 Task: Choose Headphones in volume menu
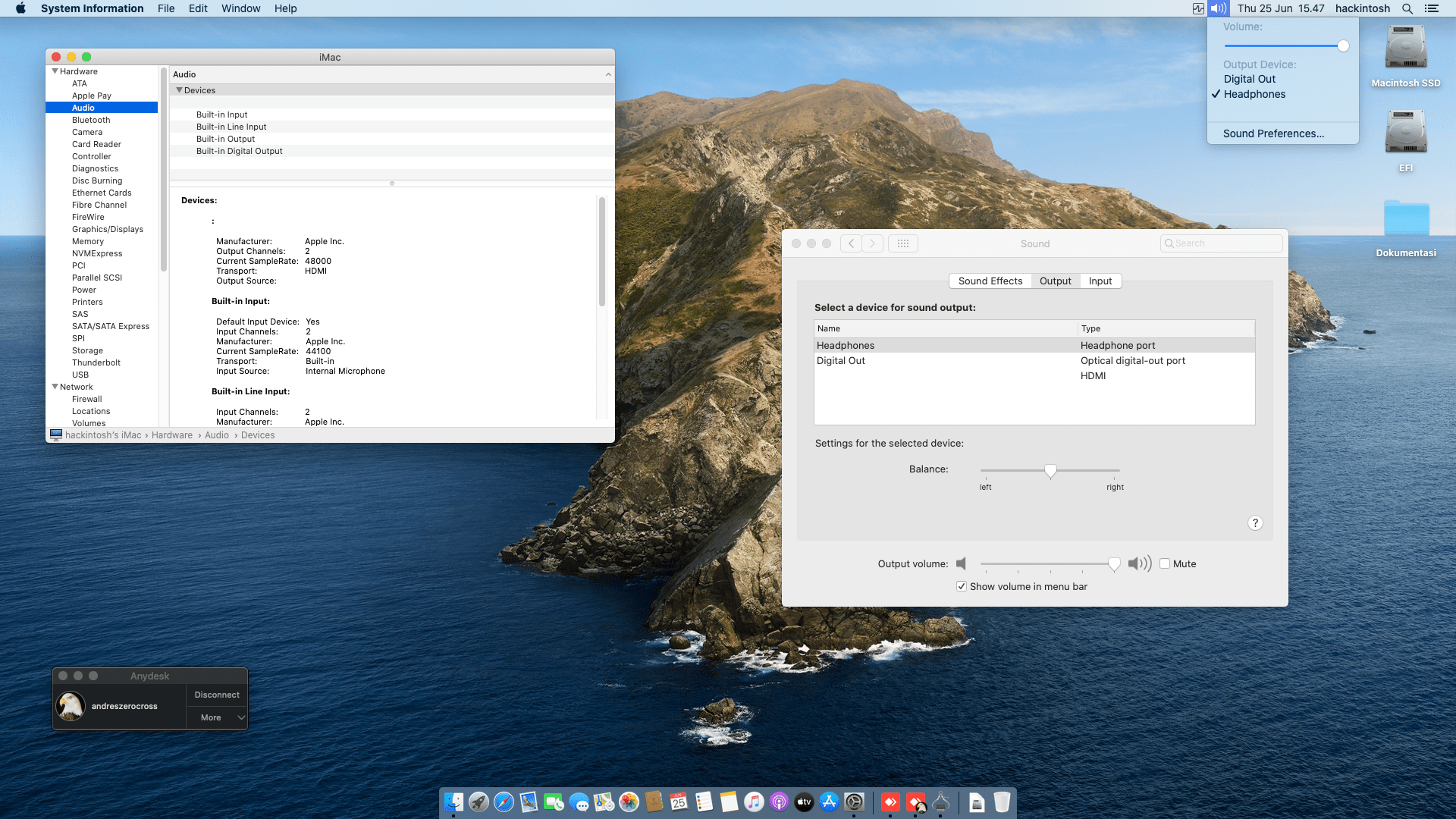tap(1283, 94)
